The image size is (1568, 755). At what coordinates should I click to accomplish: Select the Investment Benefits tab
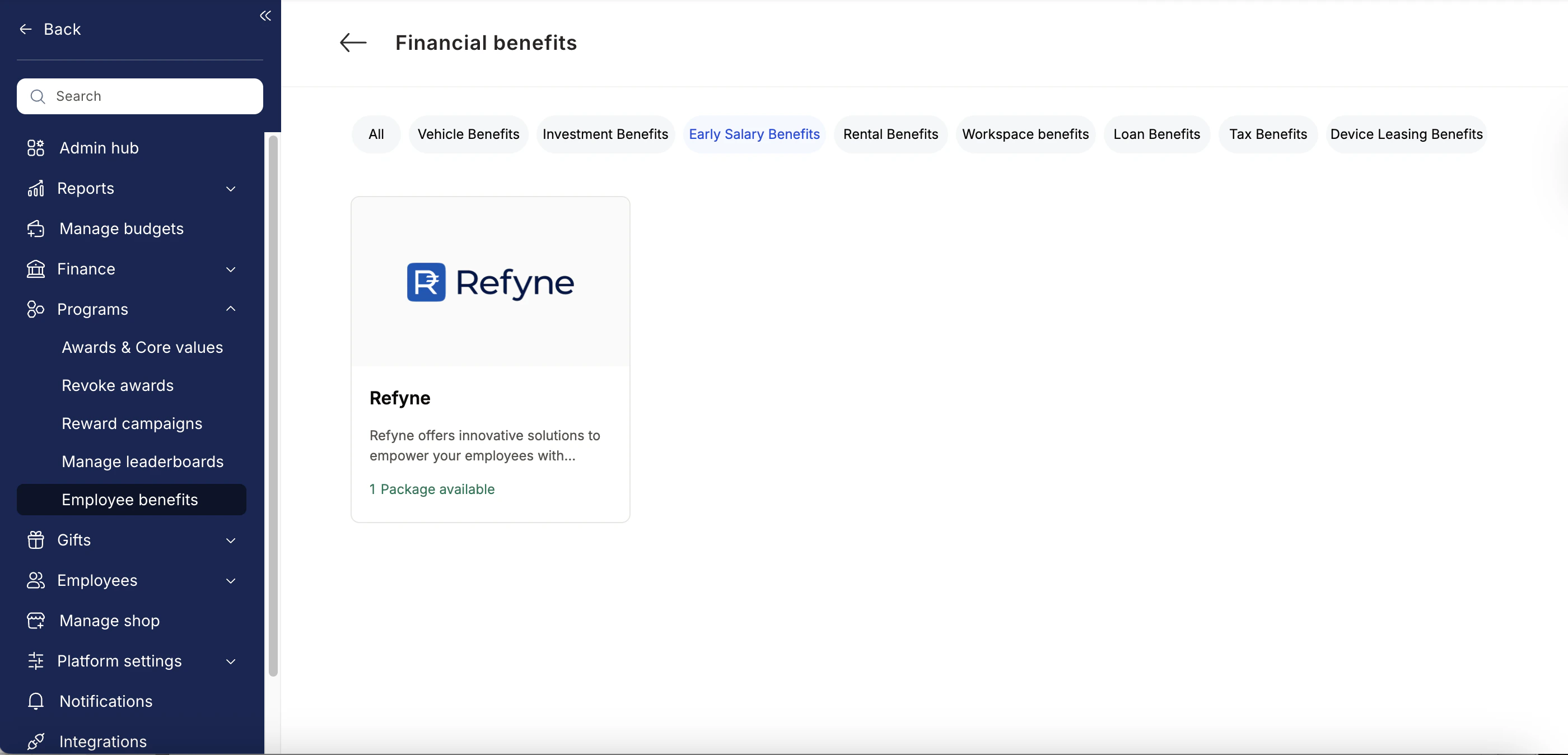point(605,134)
